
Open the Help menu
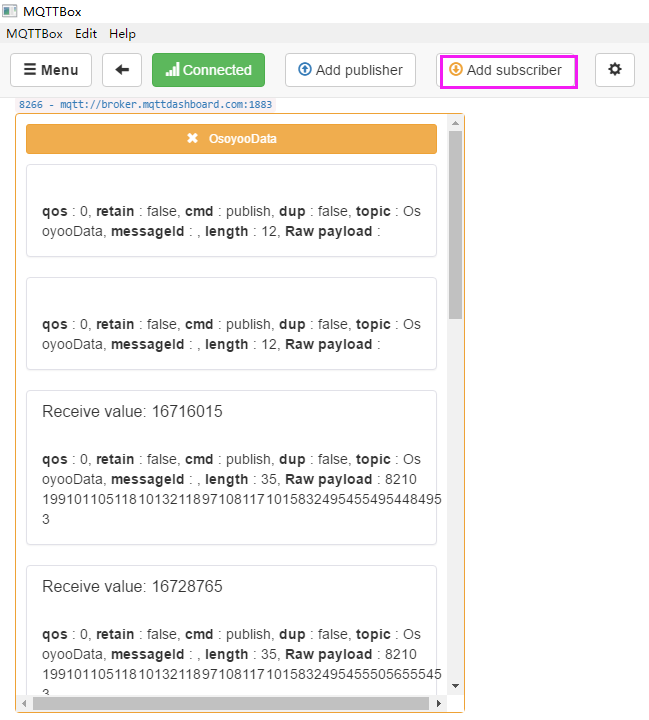coord(122,34)
